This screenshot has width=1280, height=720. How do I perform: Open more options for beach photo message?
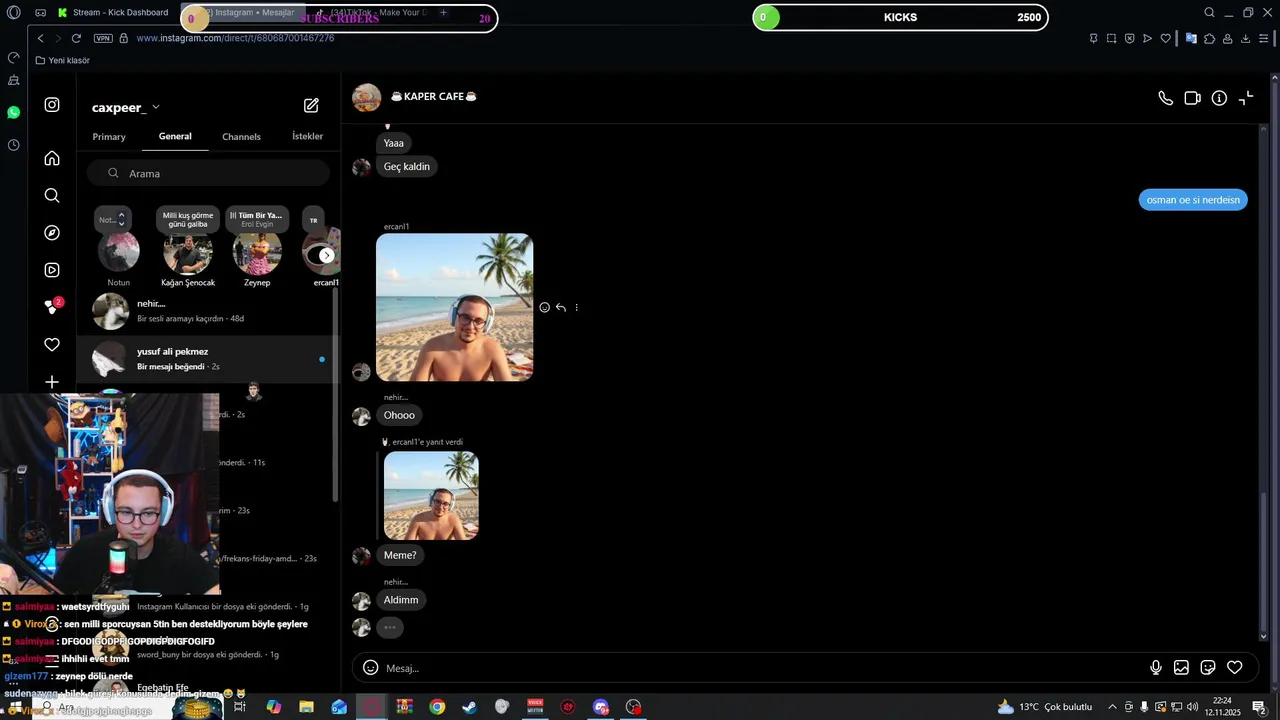(x=577, y=308)
